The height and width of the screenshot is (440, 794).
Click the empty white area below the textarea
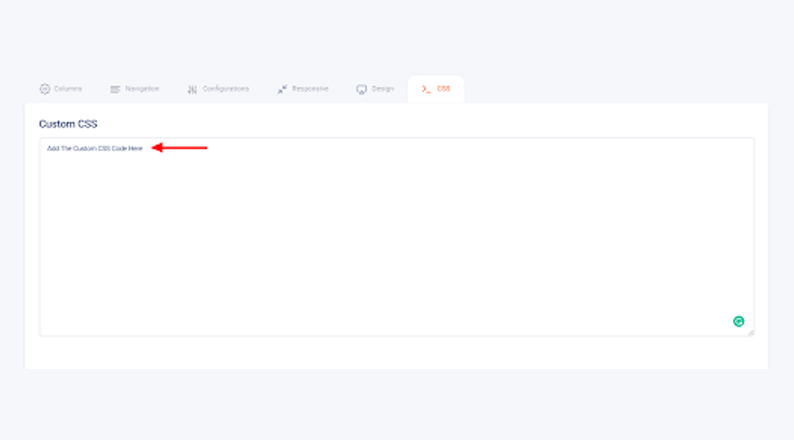pyautogui.click(x=396, y=352)
